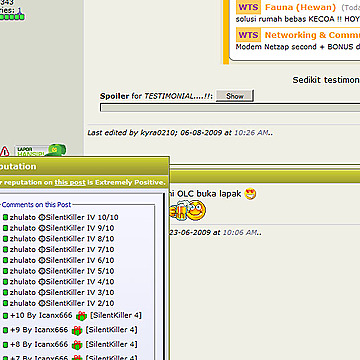Open the 'Networking & Comm' category link
360x360 pixels.
coord(312,35)
